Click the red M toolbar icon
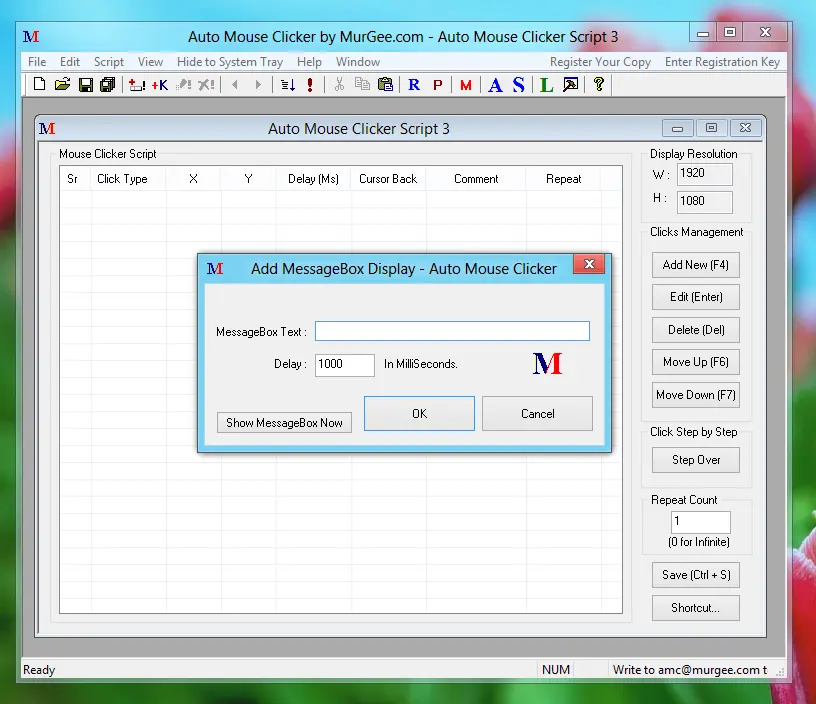This screenshot has height=704, width=816. (x=466, y=85)
